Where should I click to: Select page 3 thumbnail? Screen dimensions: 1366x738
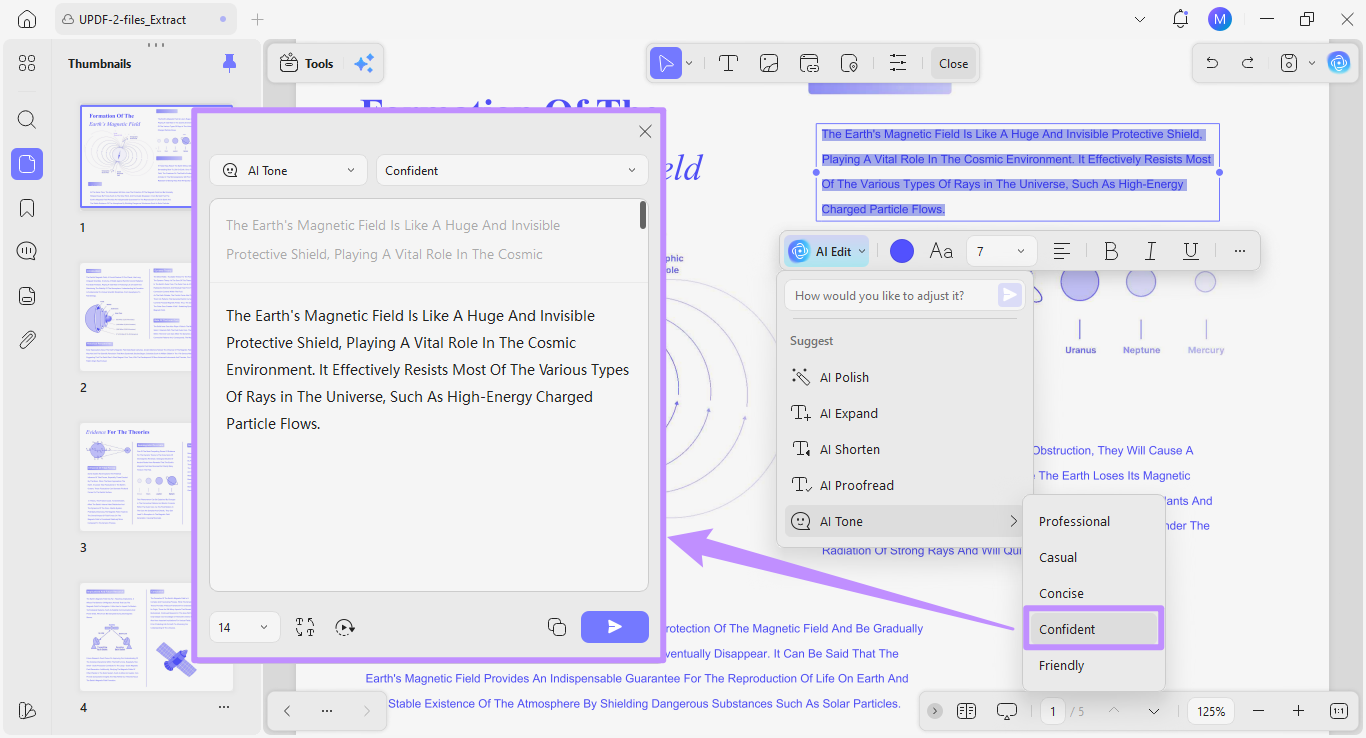(156, 477)
